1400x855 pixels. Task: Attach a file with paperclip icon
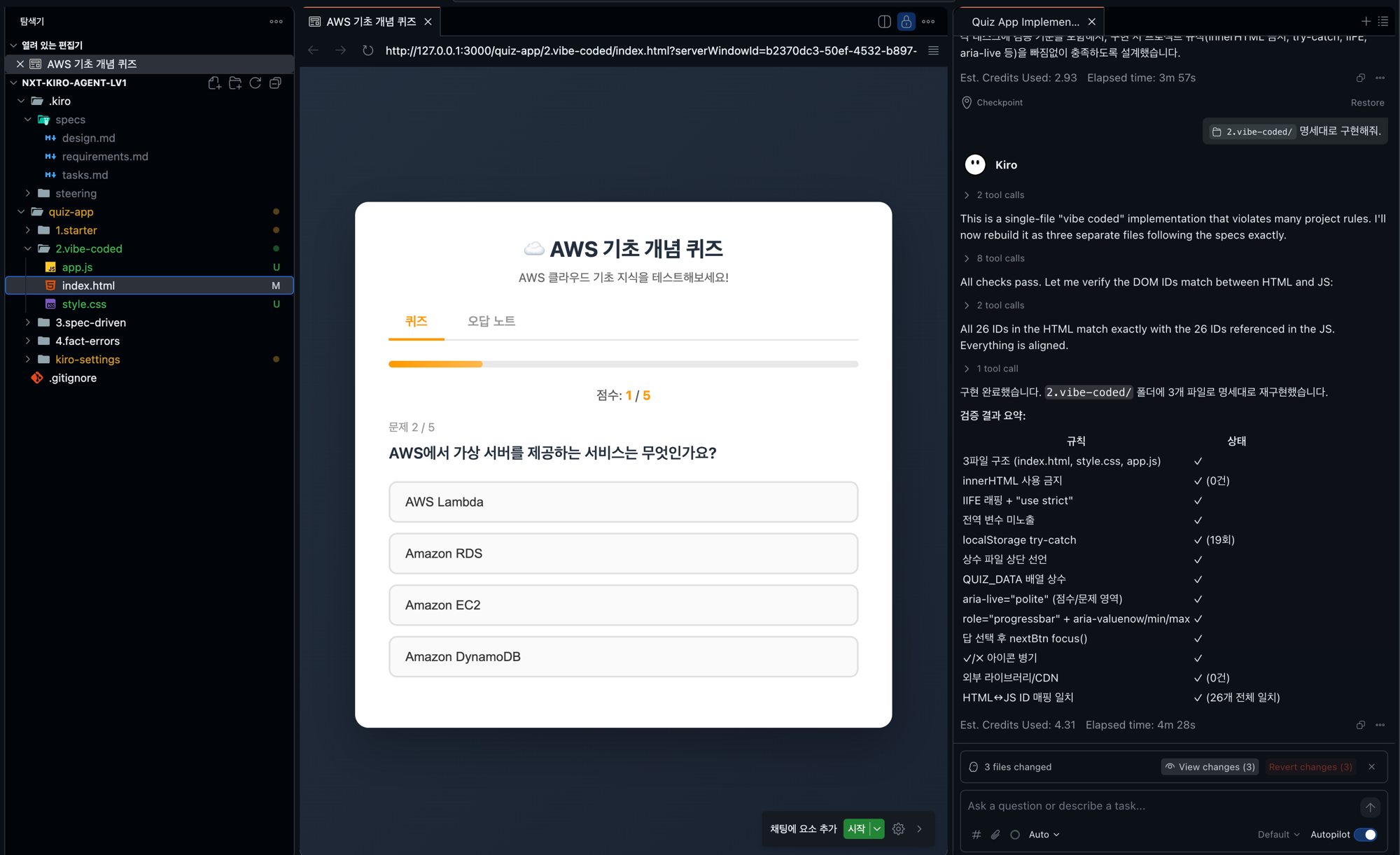(x=995, y=834)
